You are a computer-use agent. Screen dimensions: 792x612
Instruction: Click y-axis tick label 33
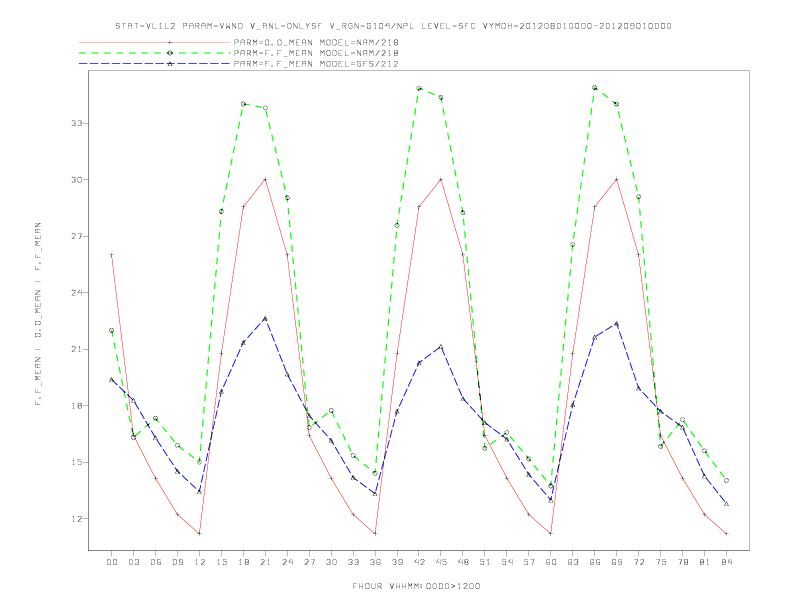tap(77, 123)
